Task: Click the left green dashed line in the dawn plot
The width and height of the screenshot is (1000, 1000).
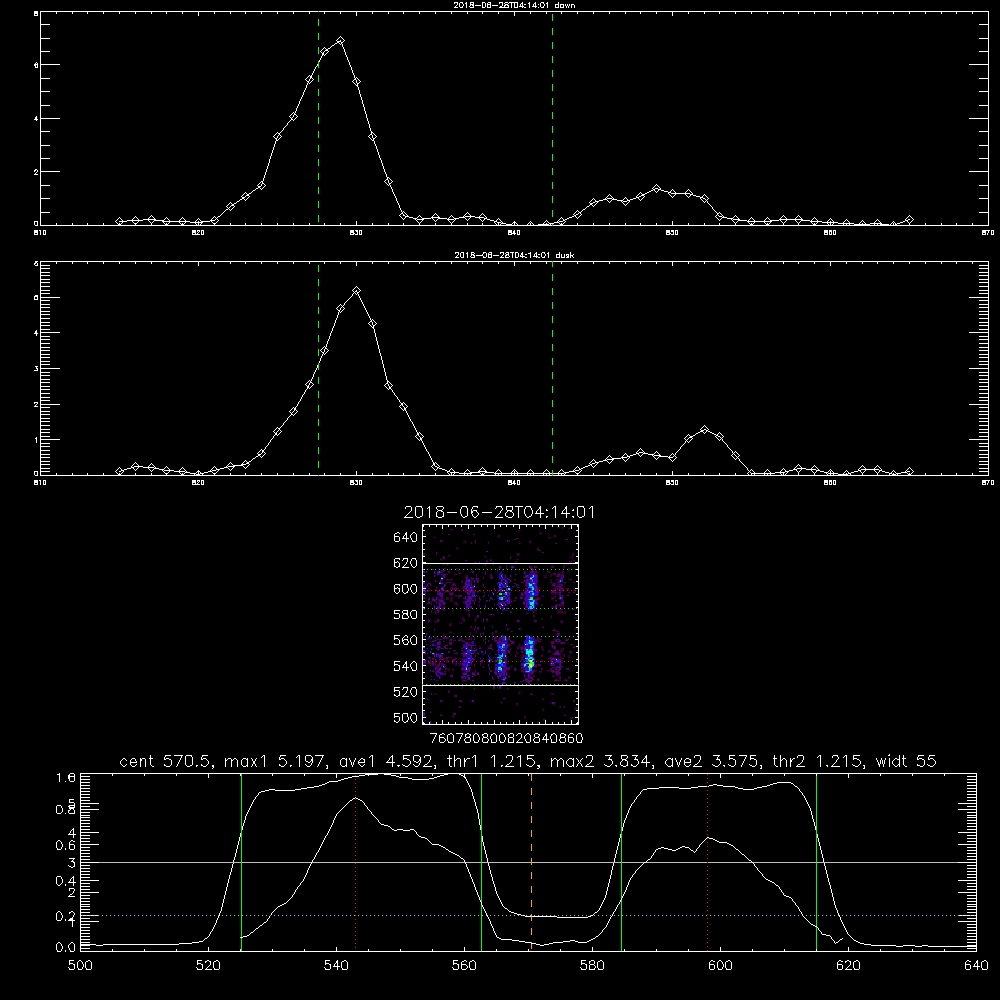Action: [318, 118]
